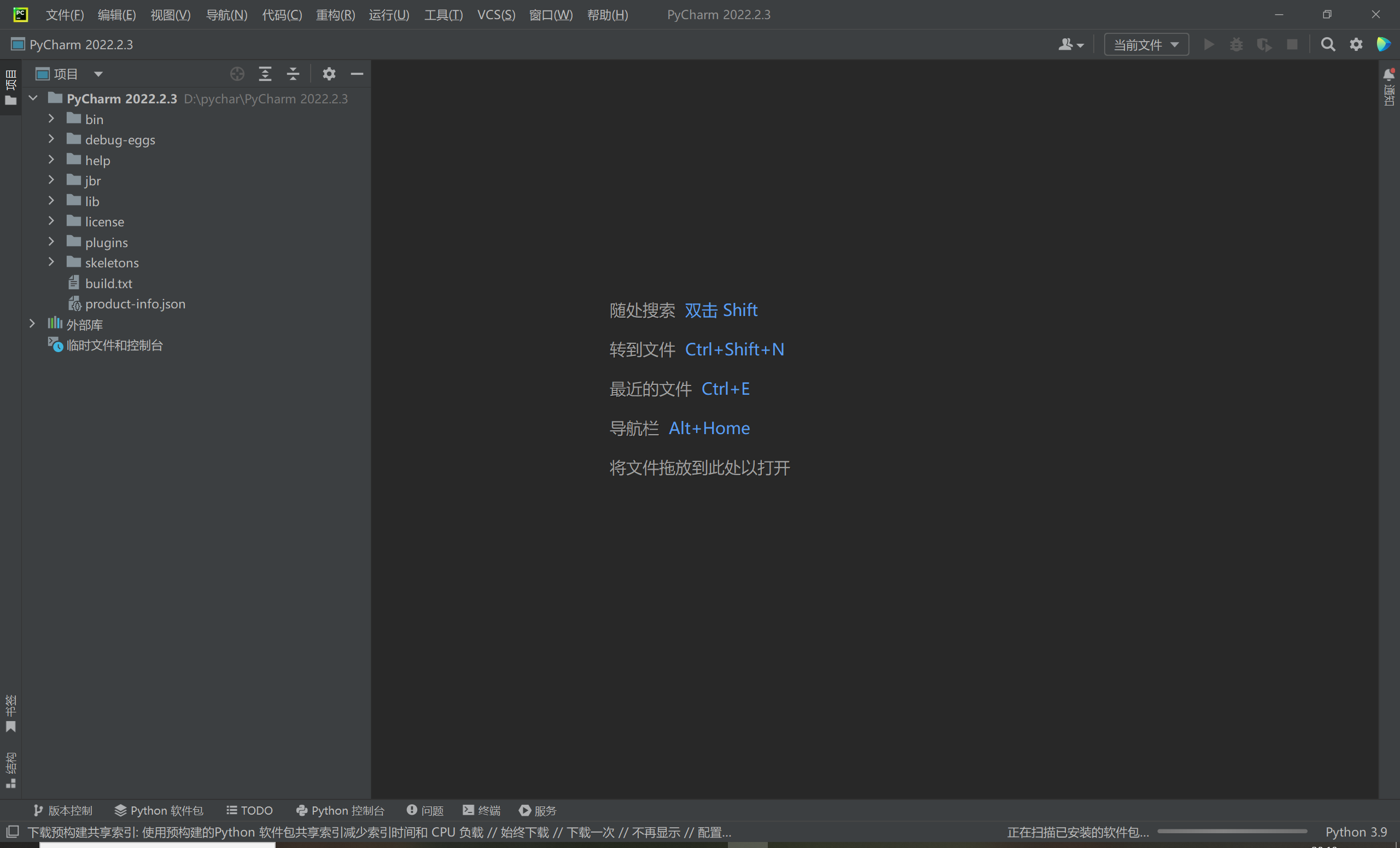Expand the plugins folder
Screen dimensions: 1400x848
tap(51, 242)
